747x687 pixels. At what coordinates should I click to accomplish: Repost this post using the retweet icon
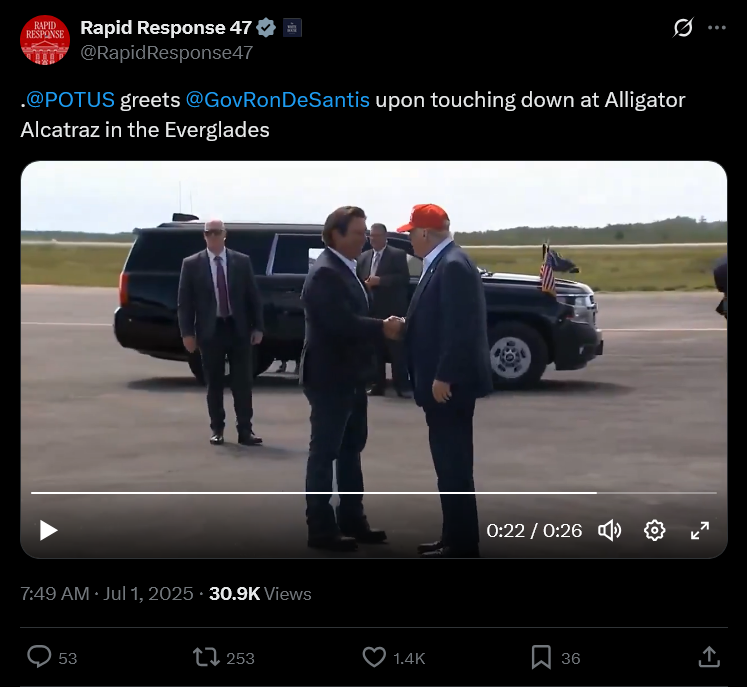(206, 657)
